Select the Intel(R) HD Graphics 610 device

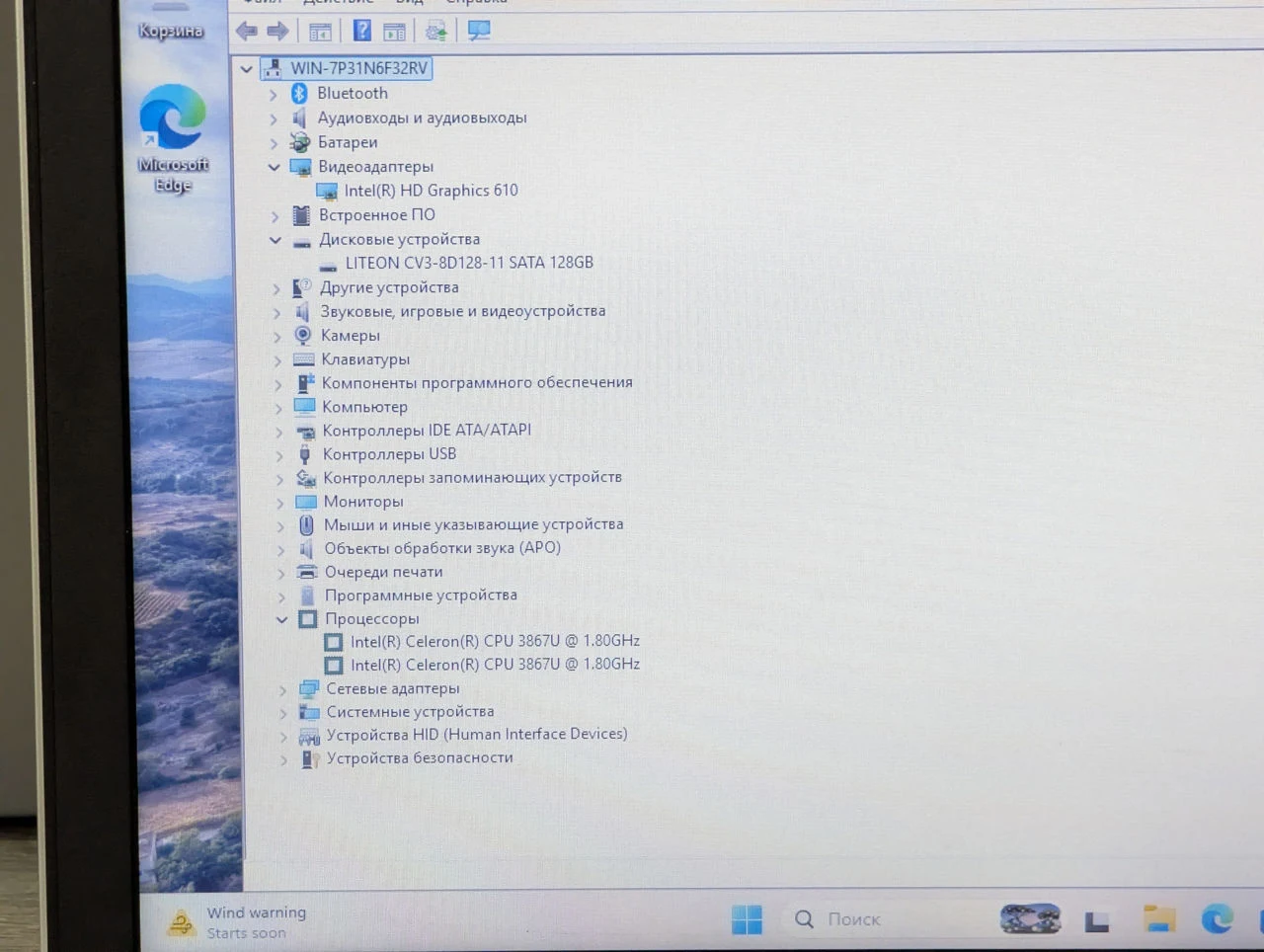tap(431, 191)
